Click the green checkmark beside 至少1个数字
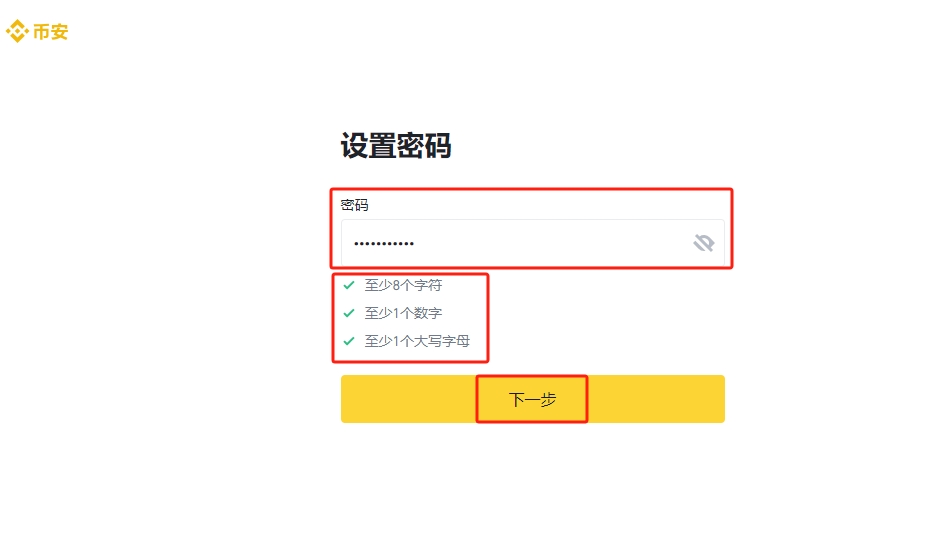 click(x=349, y=313)
